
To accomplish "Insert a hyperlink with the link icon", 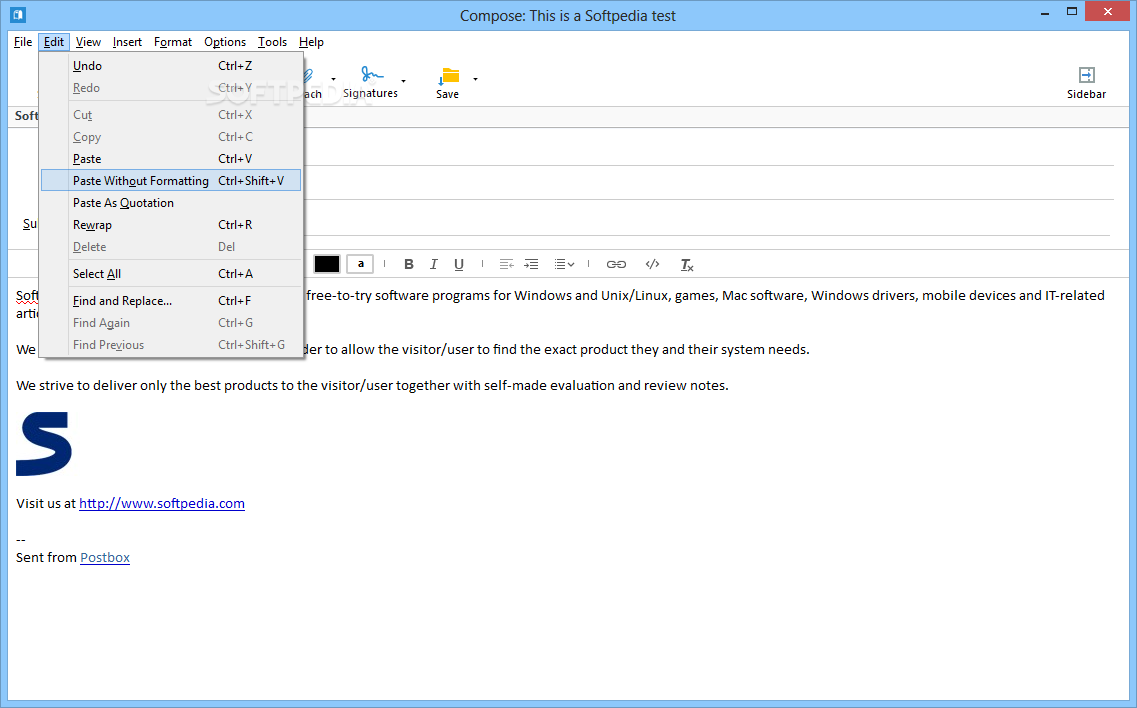I will click(x=616, y=264).
